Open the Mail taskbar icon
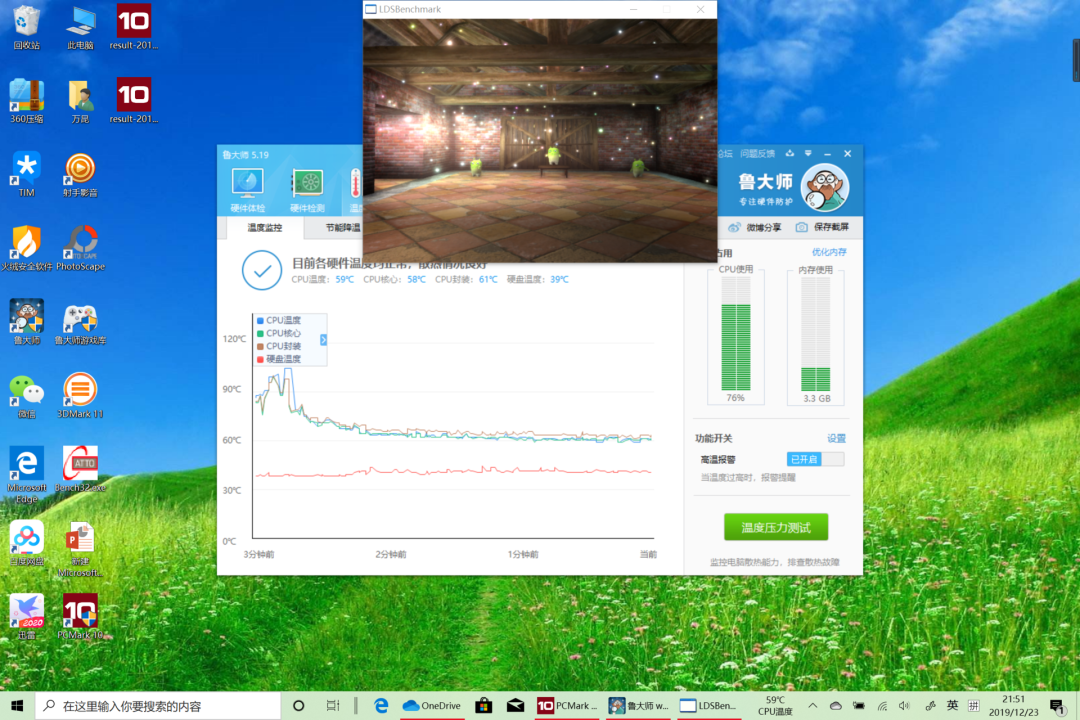1080x720 pixels. [x=515, y=706]
